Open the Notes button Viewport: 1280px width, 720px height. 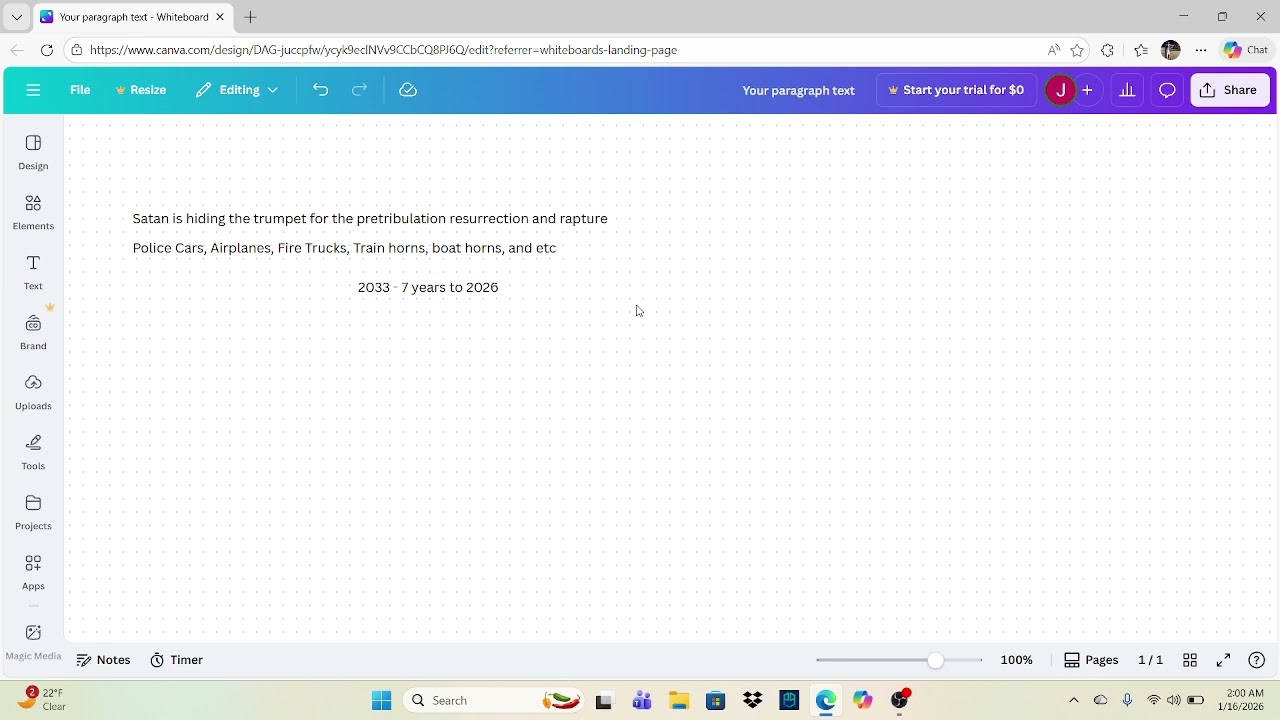(x=104, y=660)
